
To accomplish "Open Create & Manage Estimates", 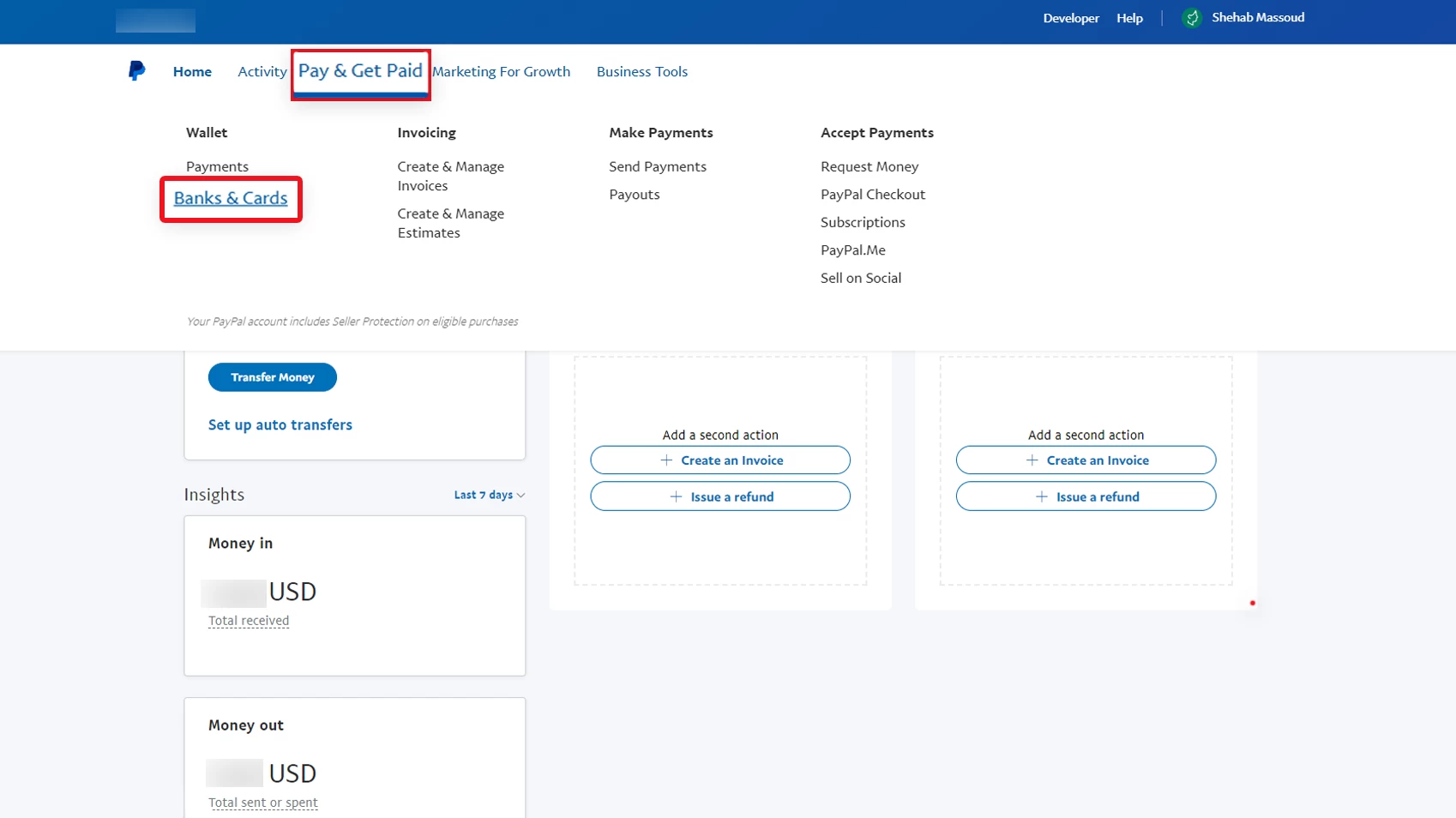I will coord(450,223).
